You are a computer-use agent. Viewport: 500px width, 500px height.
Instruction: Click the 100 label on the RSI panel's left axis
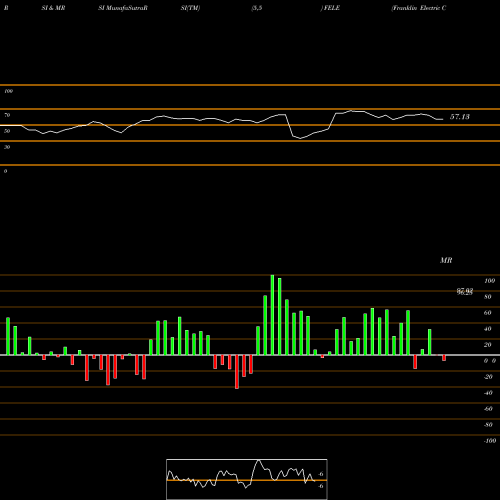click(x=8, y=91)
